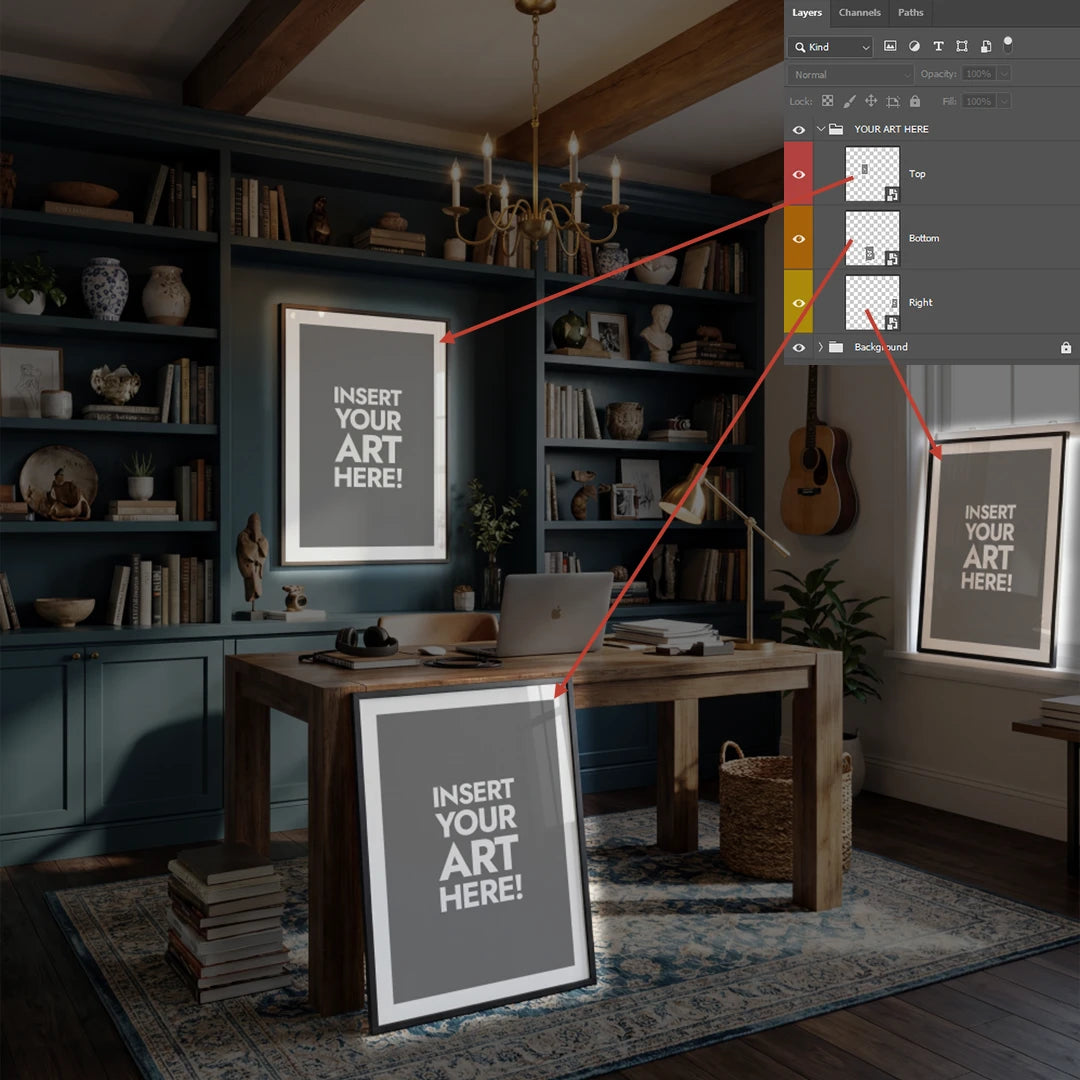Filter layers by type layer icon
1080x1080 pixels.
click(x=938, y=47)
